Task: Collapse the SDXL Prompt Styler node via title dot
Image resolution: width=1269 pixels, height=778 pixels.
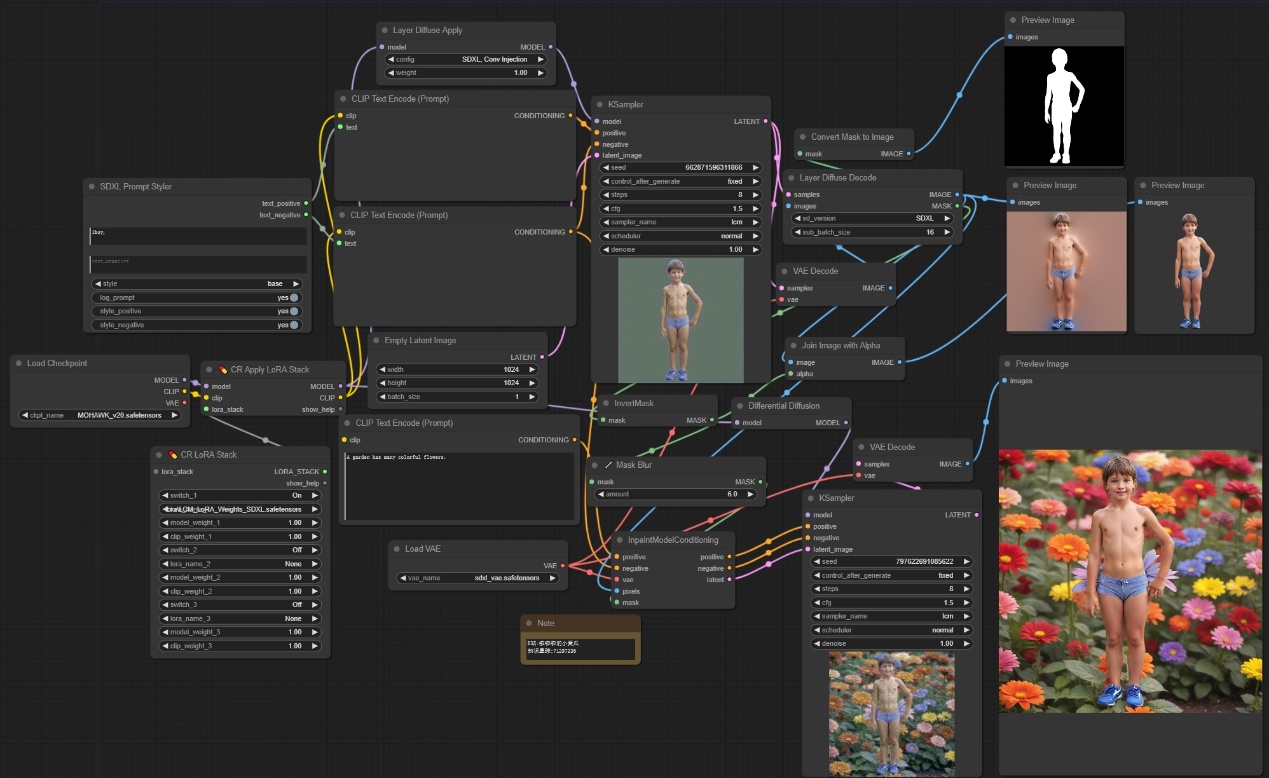Action: click(92, 187)
